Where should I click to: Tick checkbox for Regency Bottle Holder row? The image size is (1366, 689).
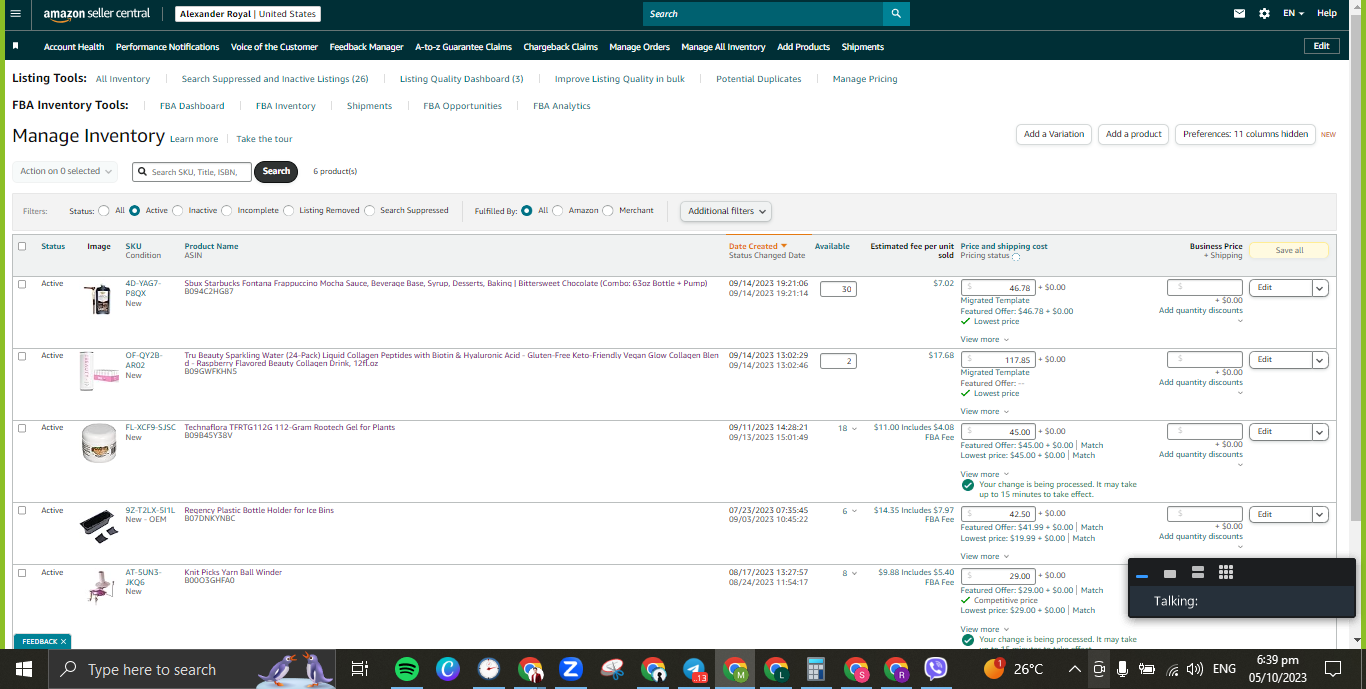pyautogui.click(x=22, y=511)
